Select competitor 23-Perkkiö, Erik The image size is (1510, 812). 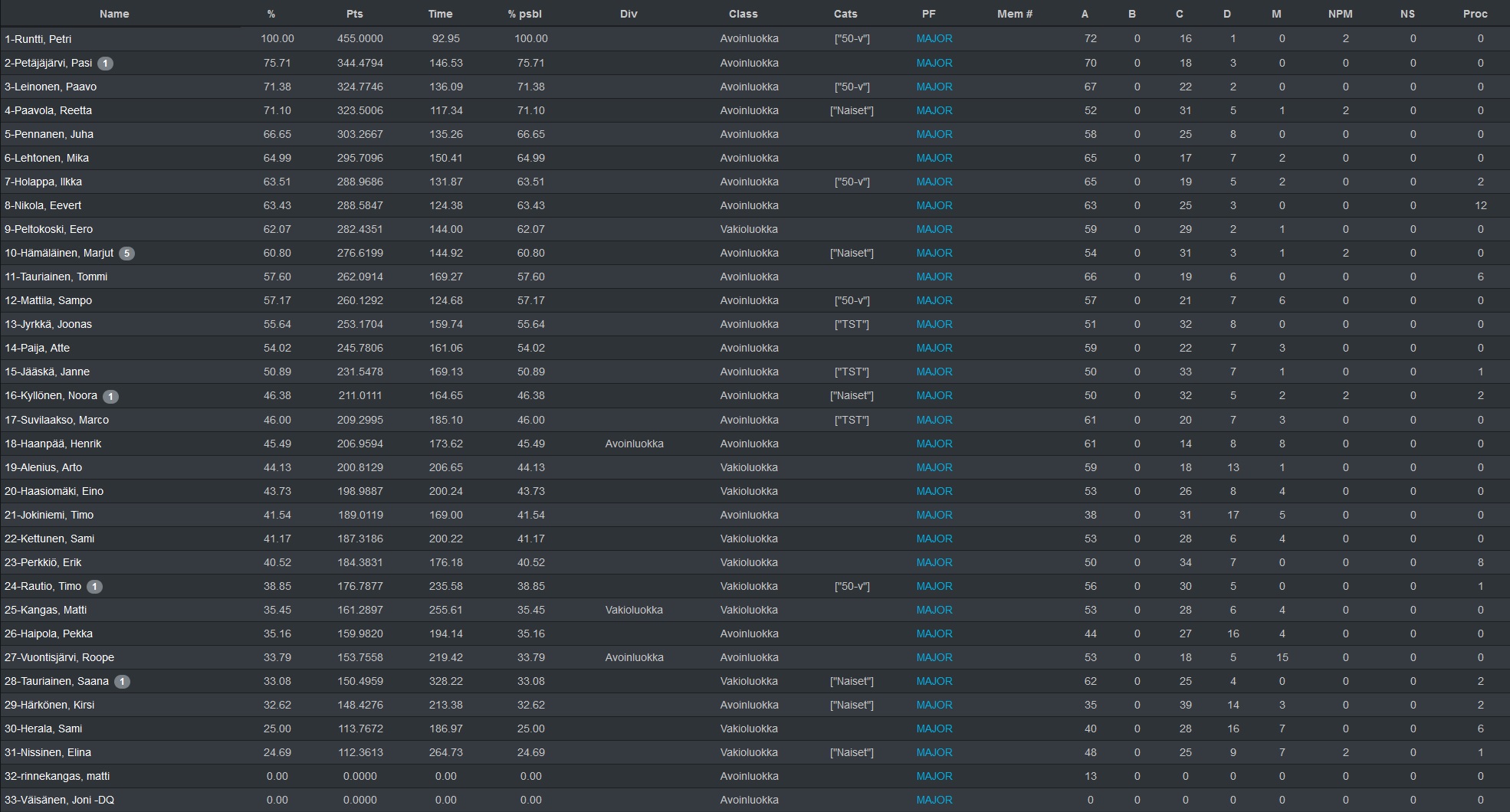coord(43,562)
